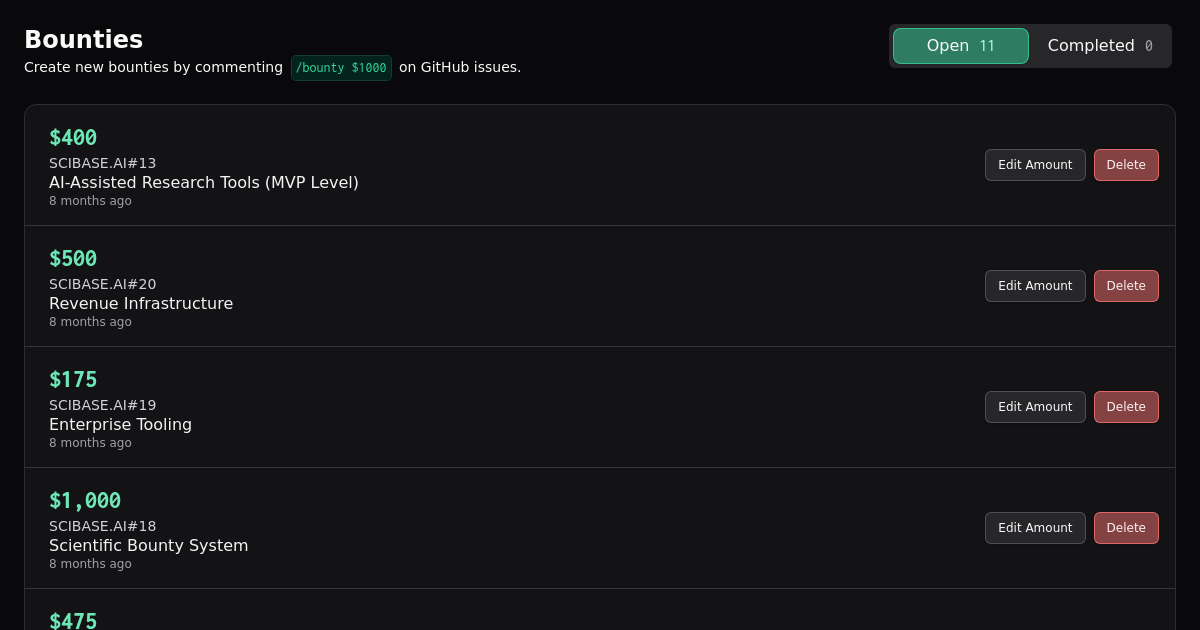Open the Enterprise Tooling bounty title
Screen dimensions: 1200x630
pos(120,424)
